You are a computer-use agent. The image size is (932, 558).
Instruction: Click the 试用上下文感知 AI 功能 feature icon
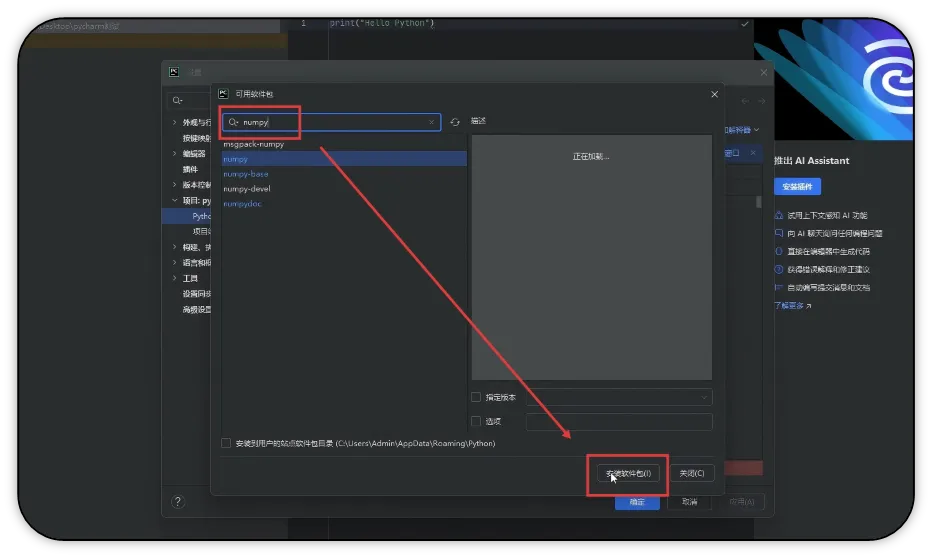[779, 215]
